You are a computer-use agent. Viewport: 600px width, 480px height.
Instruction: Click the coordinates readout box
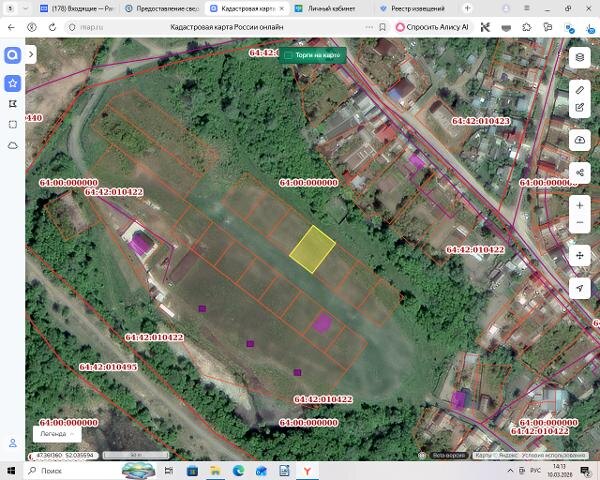click(x=63, y=456)
